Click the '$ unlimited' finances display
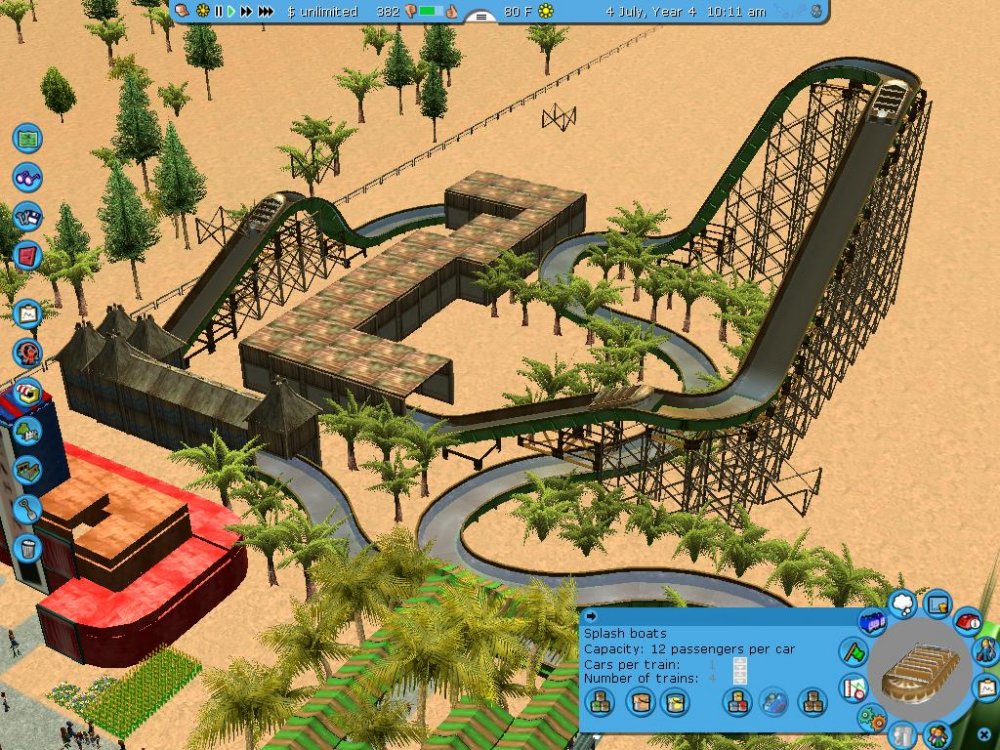 322,12
